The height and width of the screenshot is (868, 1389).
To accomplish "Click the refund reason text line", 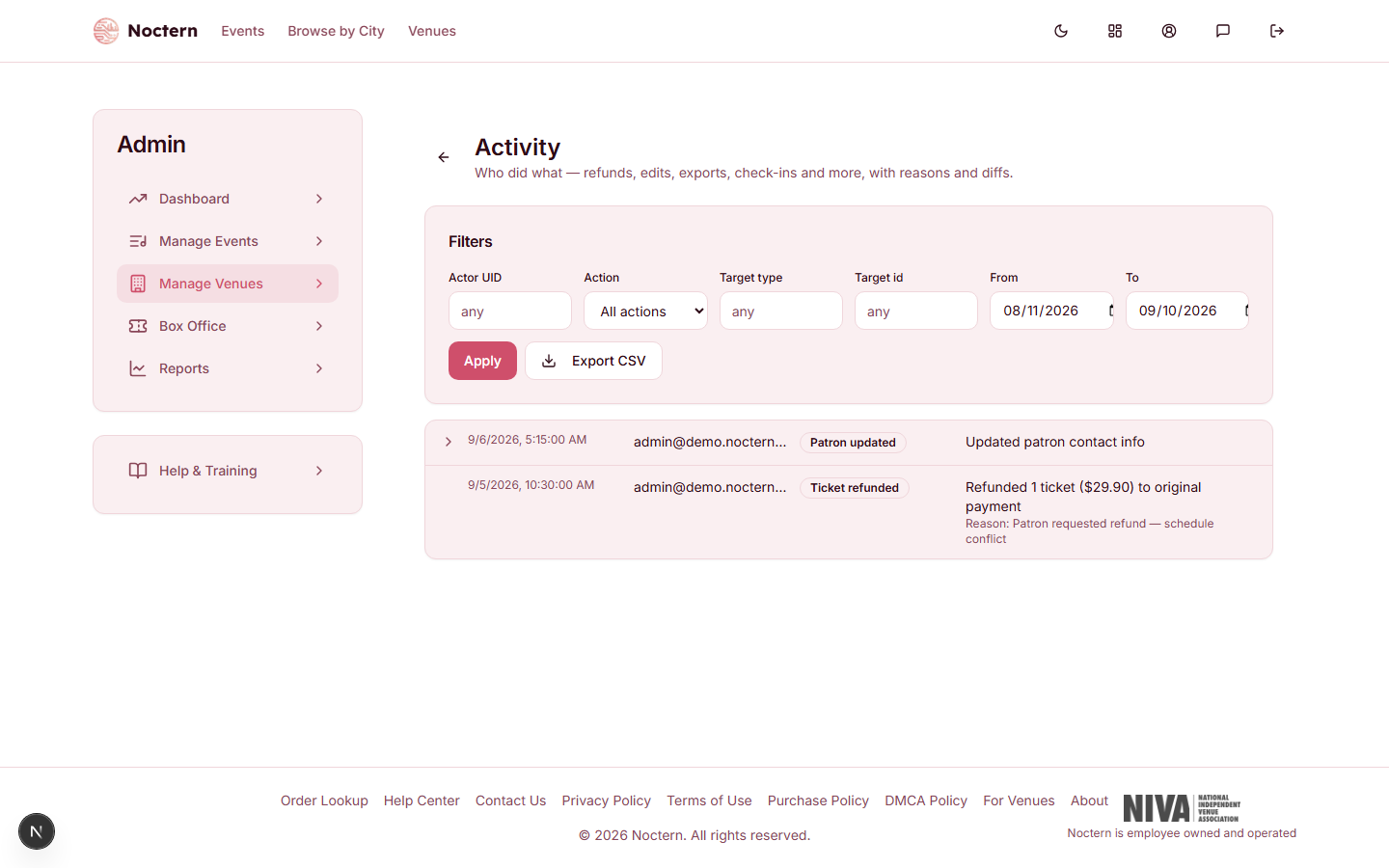I will coord(1090,531).
